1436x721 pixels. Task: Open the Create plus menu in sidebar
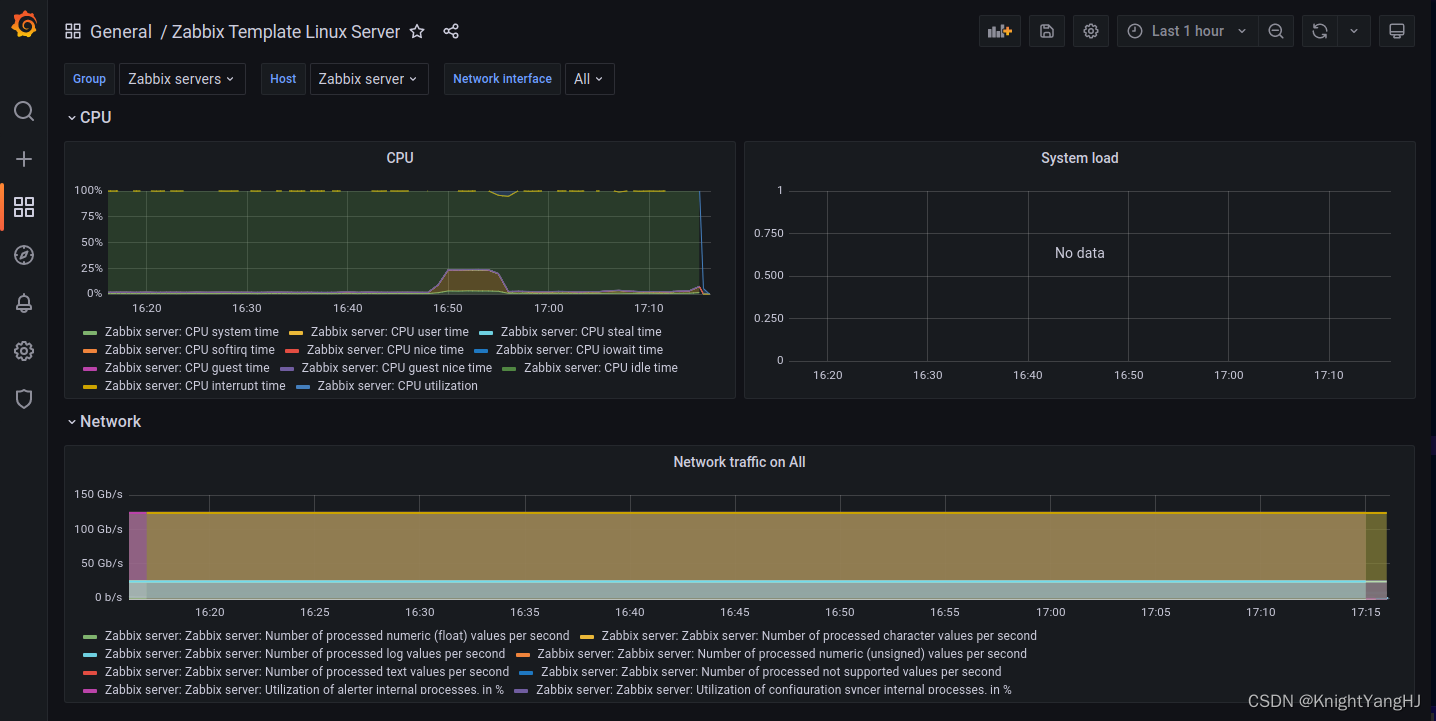click(24, 159)
